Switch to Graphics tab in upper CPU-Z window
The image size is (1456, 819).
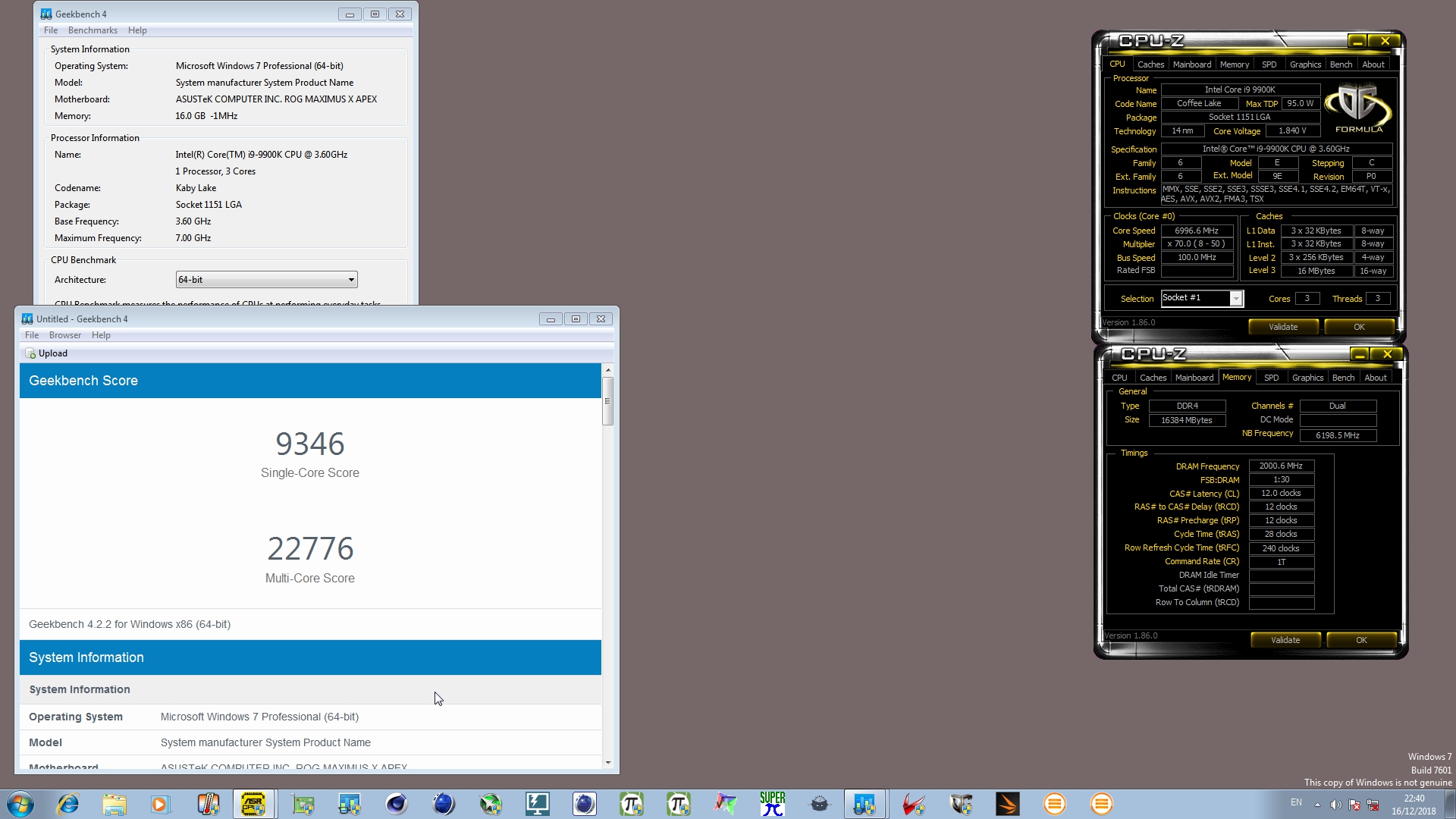pos(1306,64)
